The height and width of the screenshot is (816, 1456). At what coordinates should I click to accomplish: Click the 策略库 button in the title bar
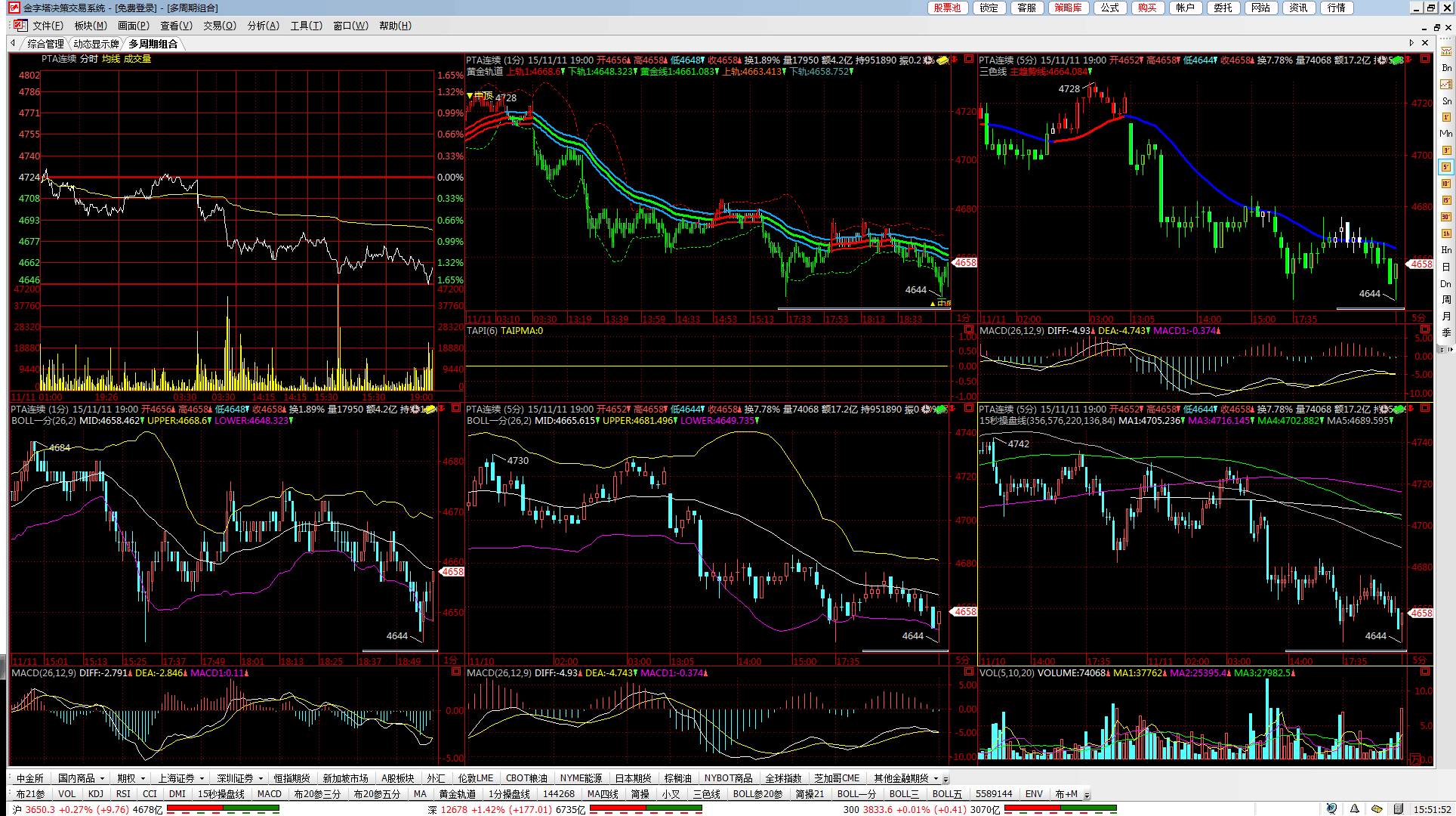[1068, 8]
